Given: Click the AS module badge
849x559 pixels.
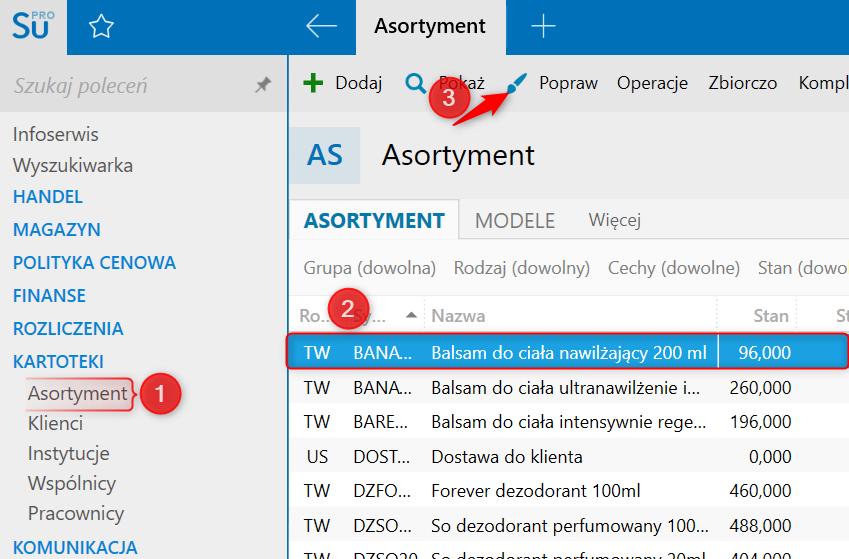Looking at the screenshot, I should click(325, 155).
